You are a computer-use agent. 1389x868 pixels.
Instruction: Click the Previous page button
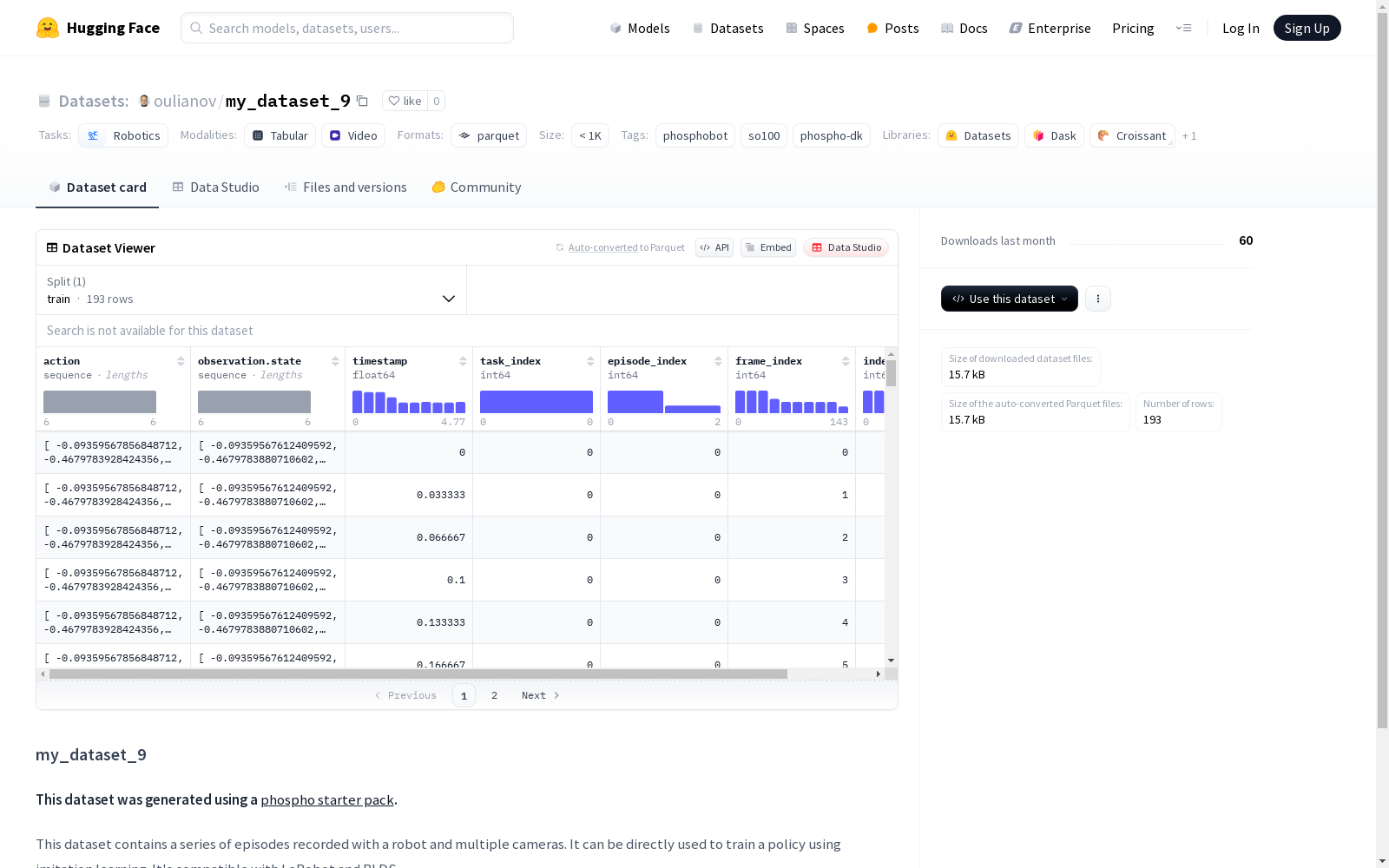(x=405, y=695)
